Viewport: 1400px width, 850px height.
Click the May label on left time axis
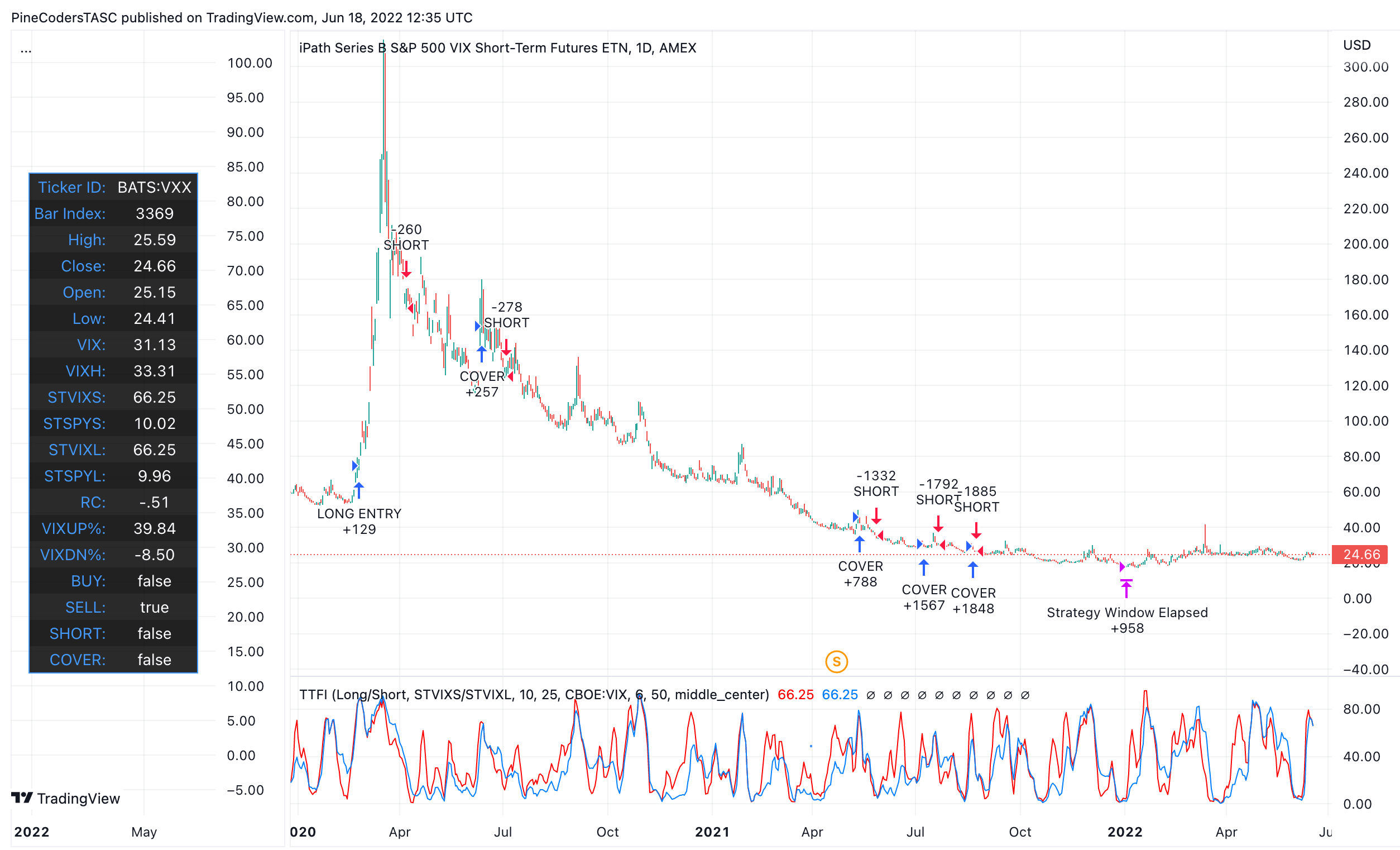[144, 831]
